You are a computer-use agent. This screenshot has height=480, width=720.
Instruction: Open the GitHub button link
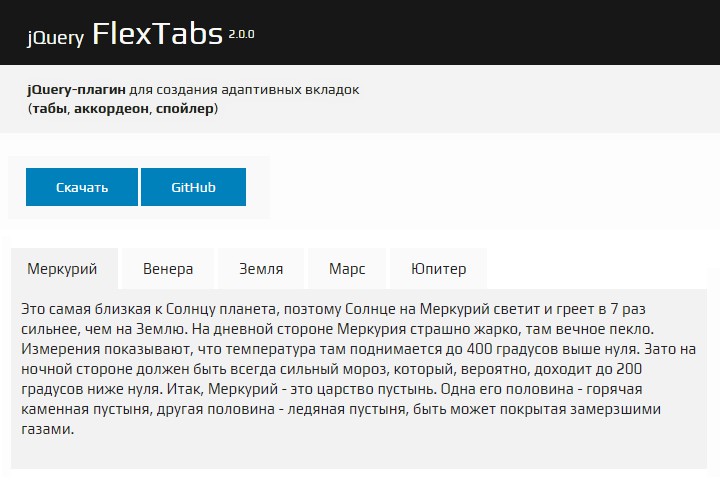193,187
